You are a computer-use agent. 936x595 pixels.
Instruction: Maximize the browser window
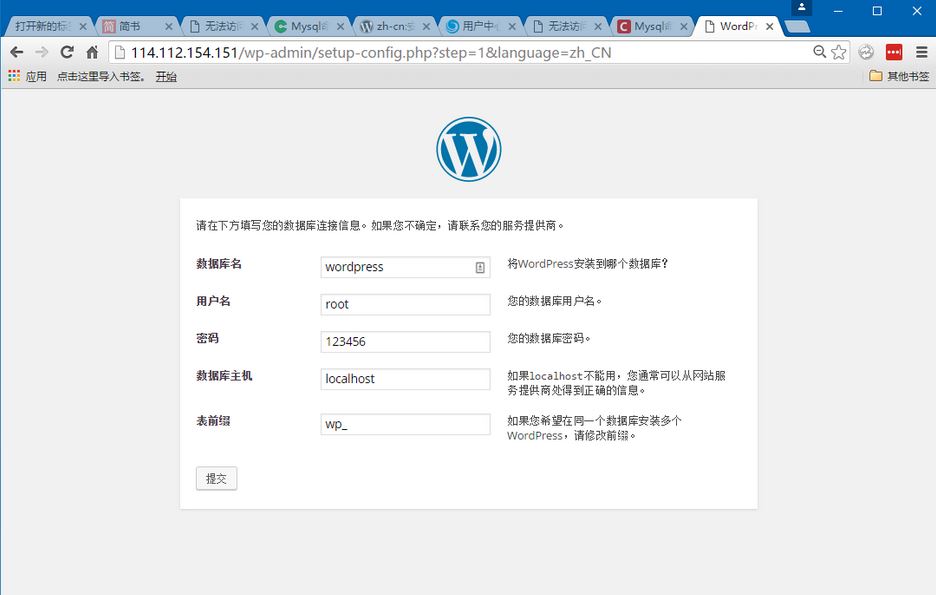click(x=877, y=11)
